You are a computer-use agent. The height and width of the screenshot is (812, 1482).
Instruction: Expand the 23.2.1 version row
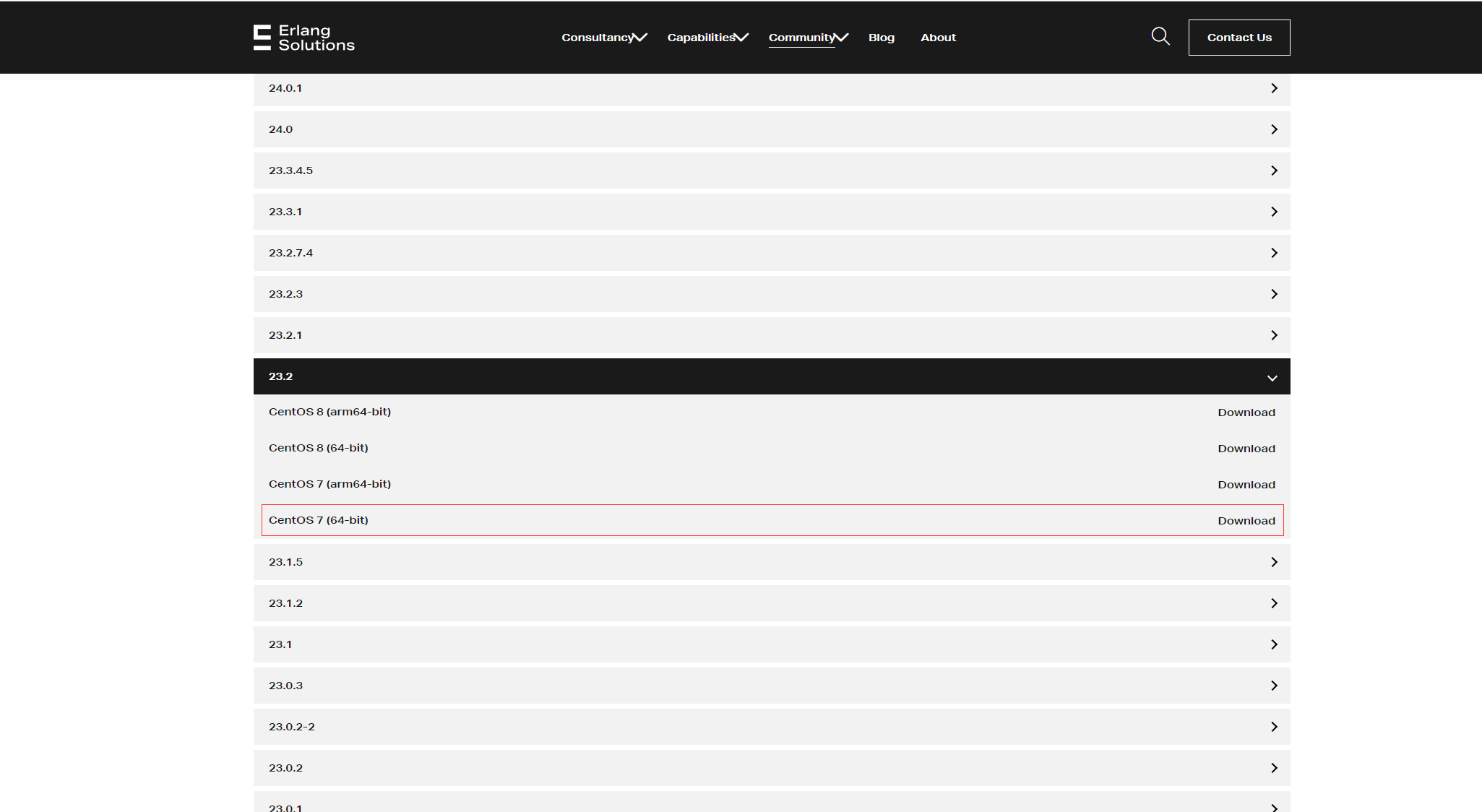click(771, 335)
